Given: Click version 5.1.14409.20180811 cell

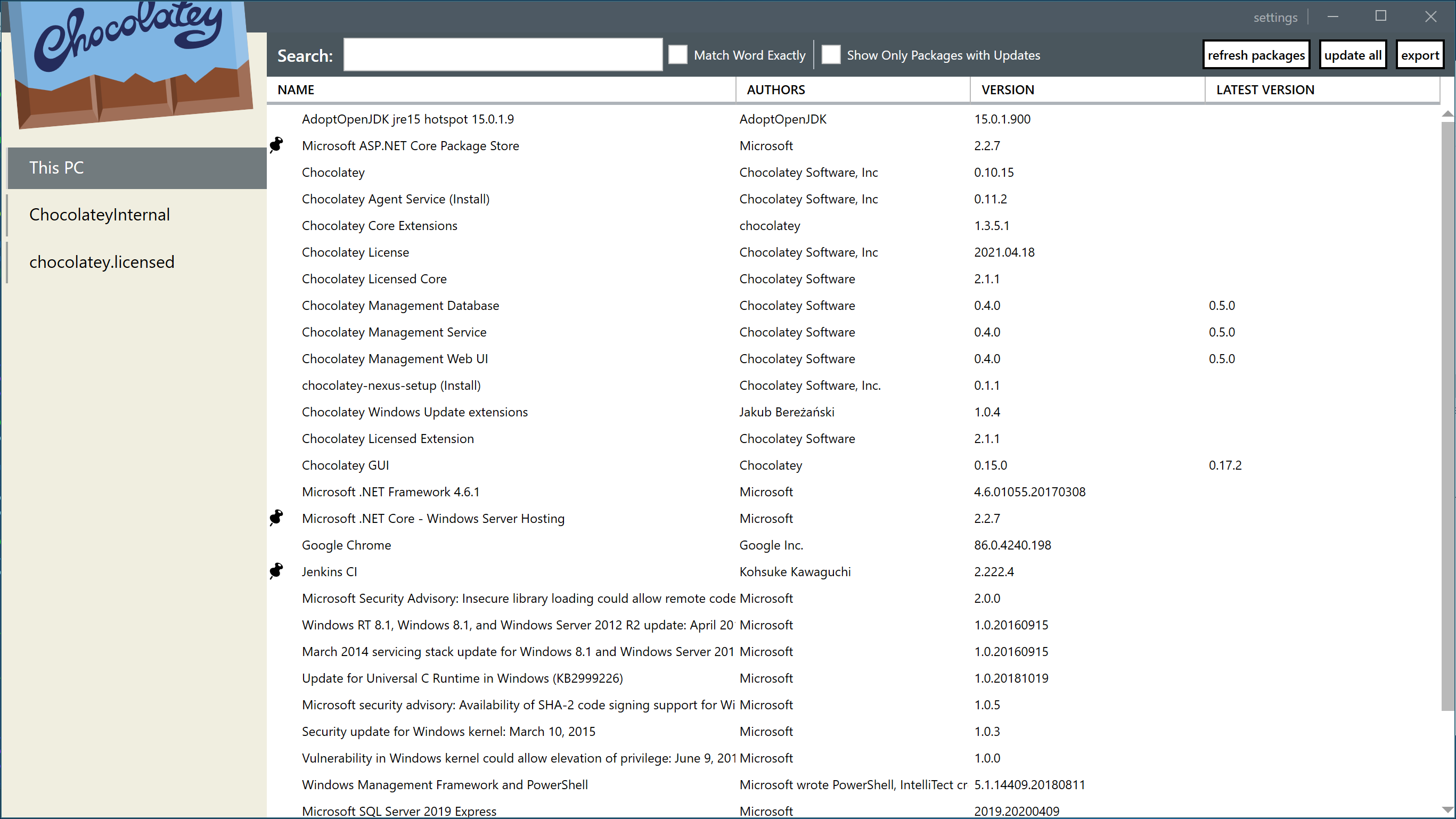Looking at the screenshot, I should pyautogui.click(x=1029, y=784).
